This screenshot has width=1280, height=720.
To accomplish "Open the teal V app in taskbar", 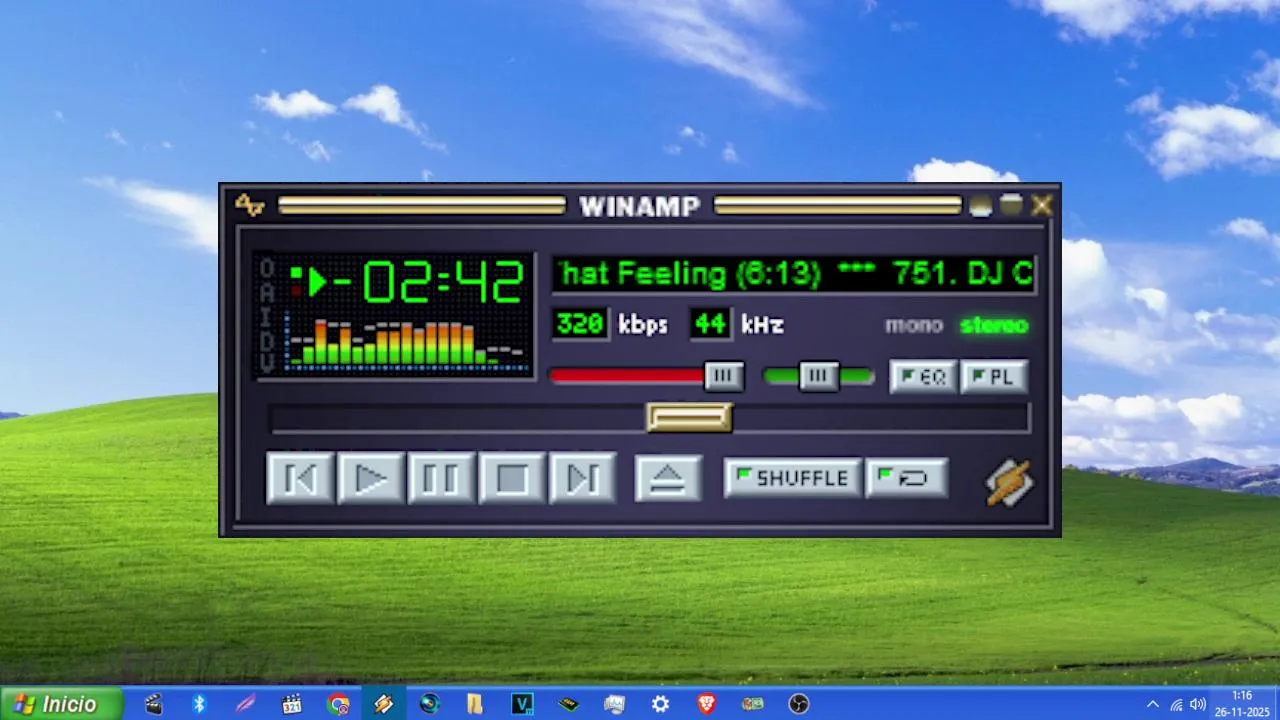I will (522, 704).
